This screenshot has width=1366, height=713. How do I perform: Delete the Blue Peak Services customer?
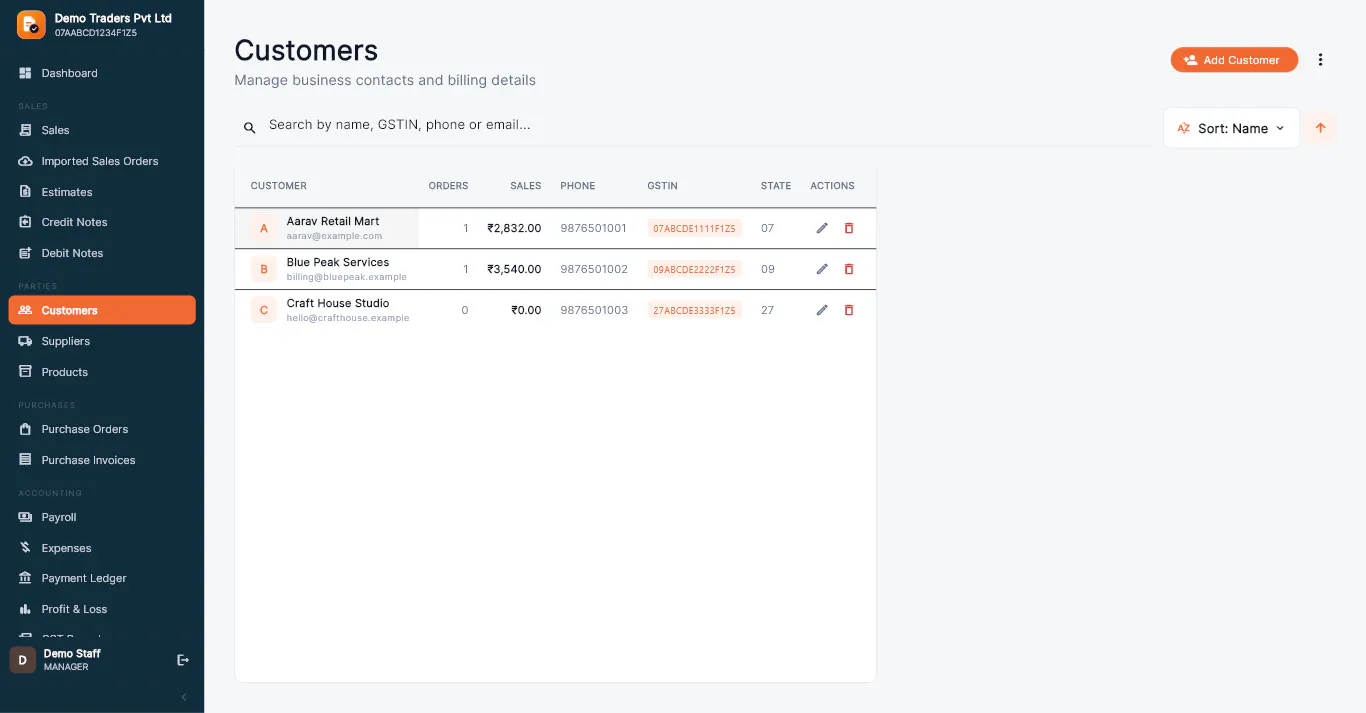[x=849, y=269]
